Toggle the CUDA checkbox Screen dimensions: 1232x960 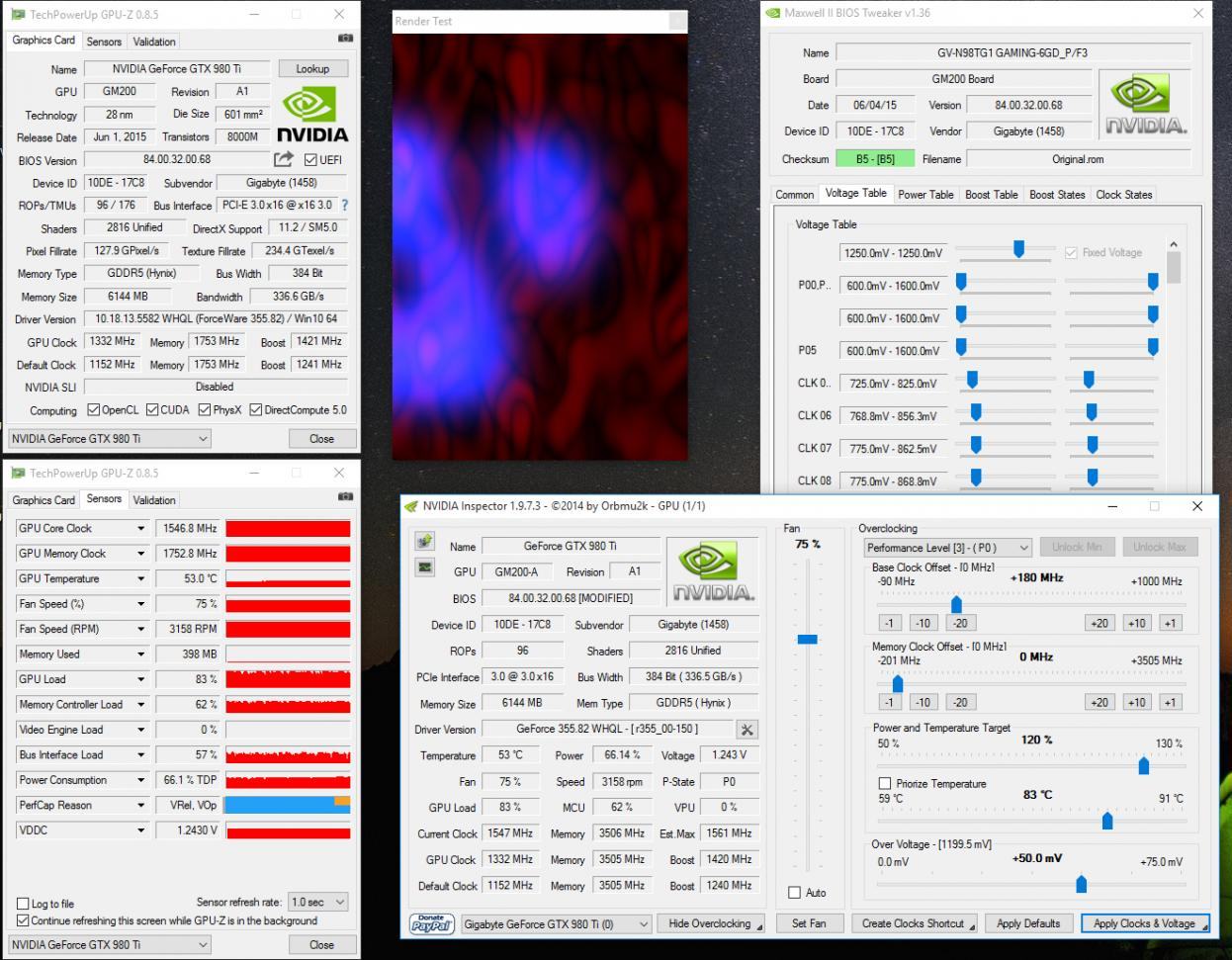click(x=152, y=409)
